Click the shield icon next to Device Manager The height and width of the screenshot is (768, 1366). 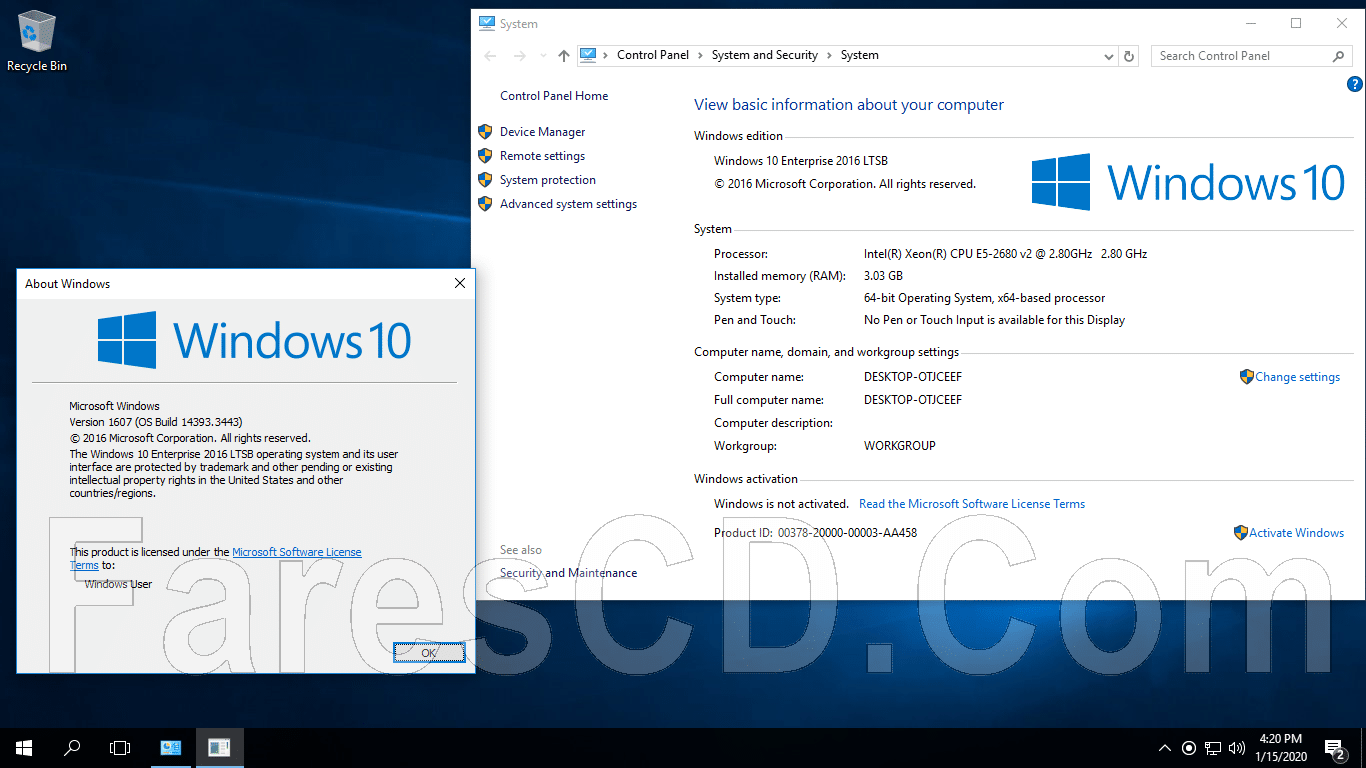click(x=485, y=131)
